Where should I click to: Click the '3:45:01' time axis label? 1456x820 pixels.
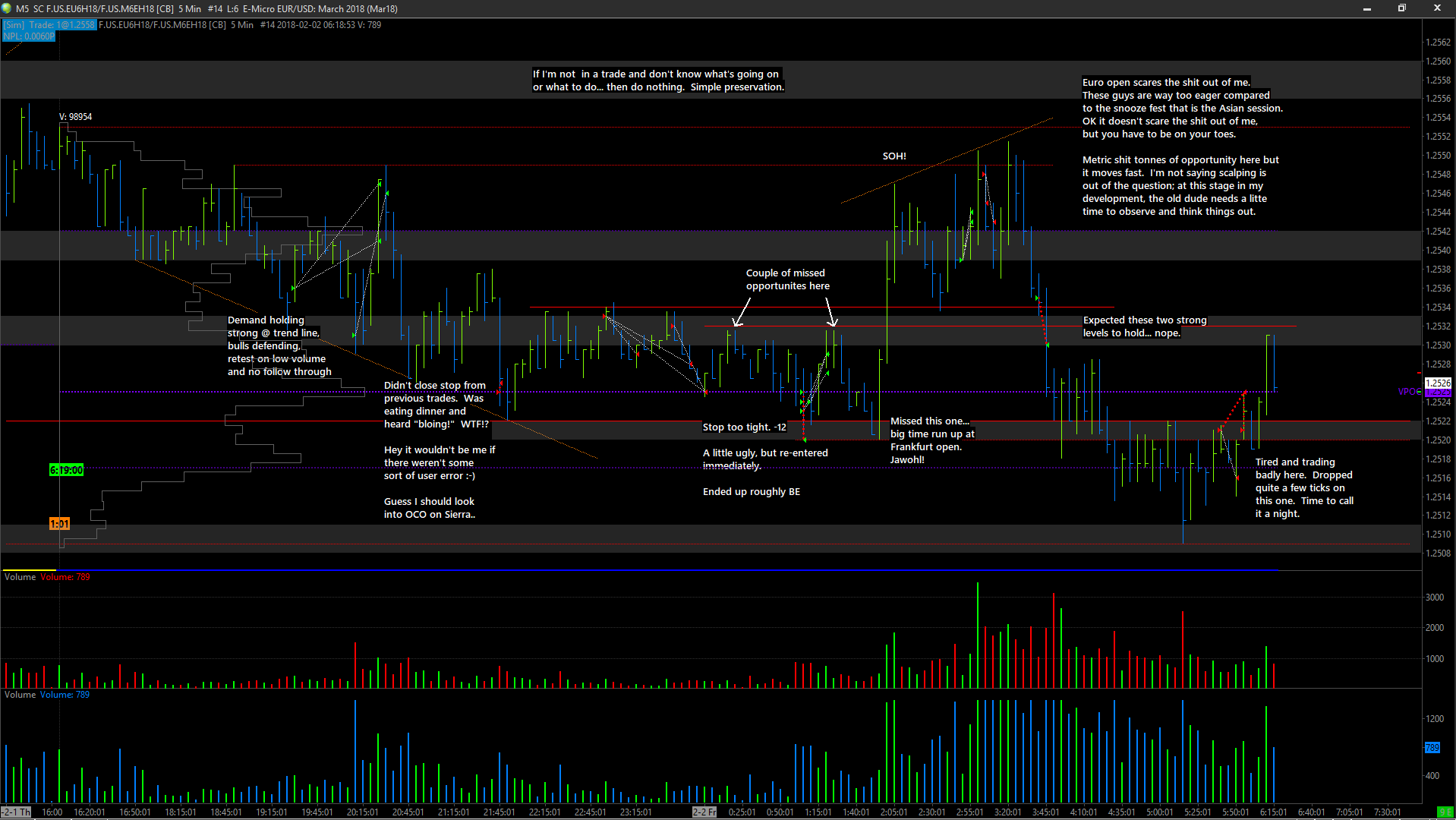point(1046,812)
